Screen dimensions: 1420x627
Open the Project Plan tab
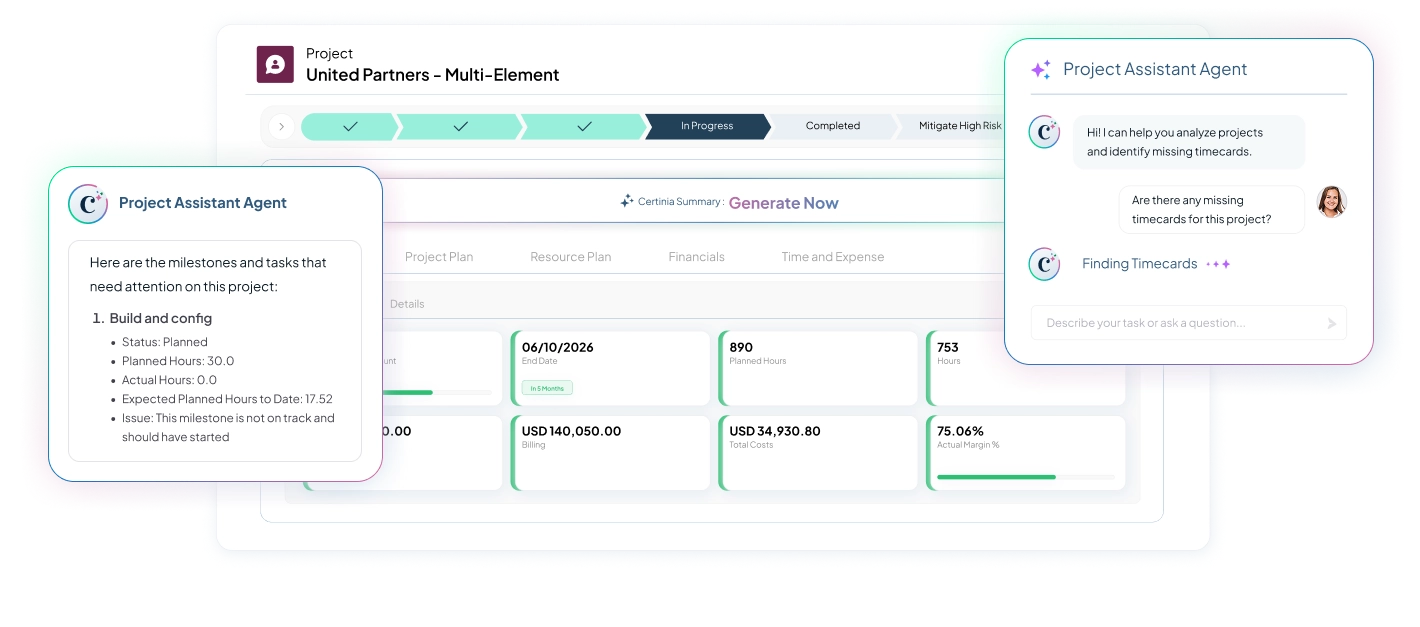pyautogui.click(x=439, y=257)
